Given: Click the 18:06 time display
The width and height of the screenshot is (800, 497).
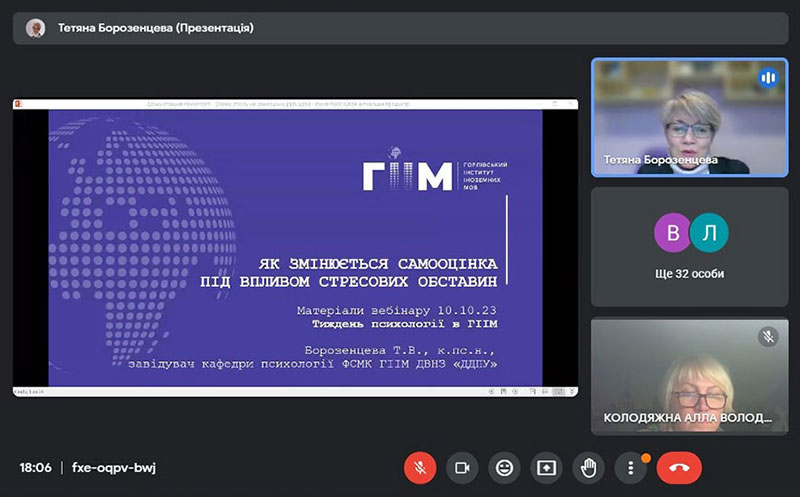Looking at the screenshot, I should 35,467.
